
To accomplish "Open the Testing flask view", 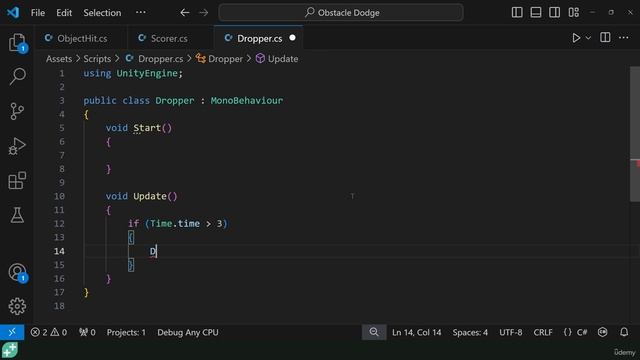I will tap(17, 215).
